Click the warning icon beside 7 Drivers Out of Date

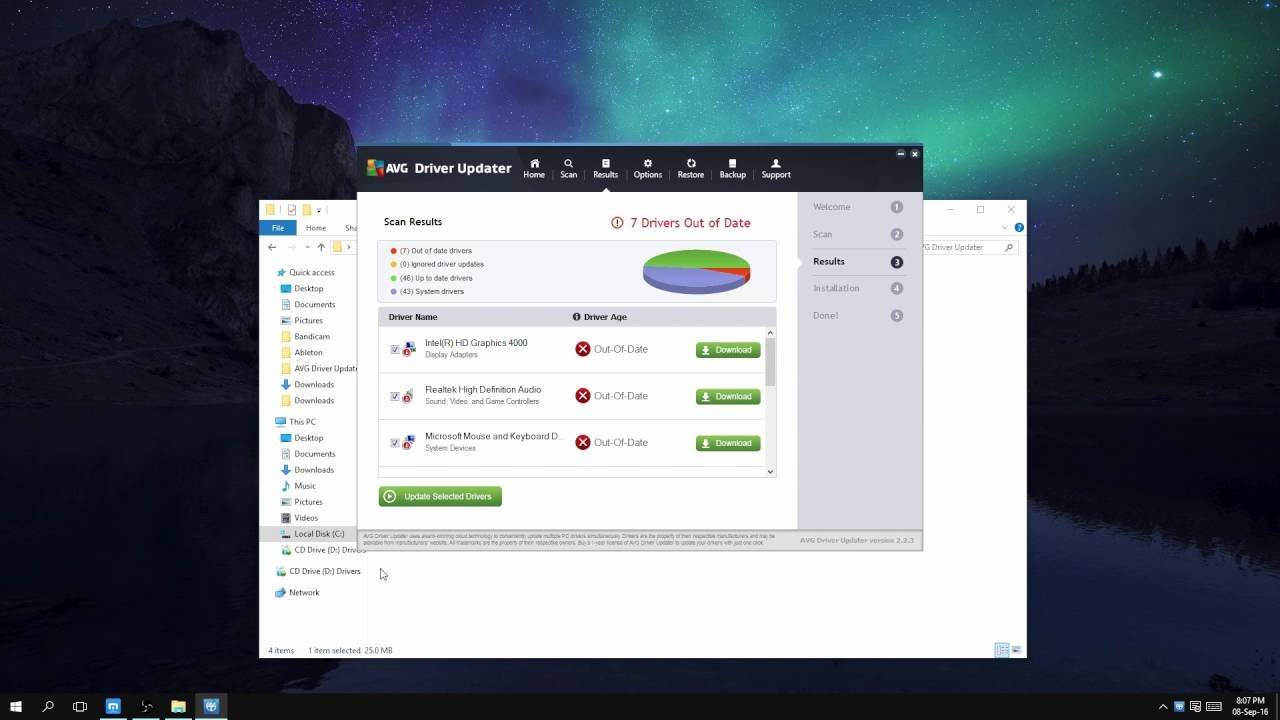(x=617, y=223)
